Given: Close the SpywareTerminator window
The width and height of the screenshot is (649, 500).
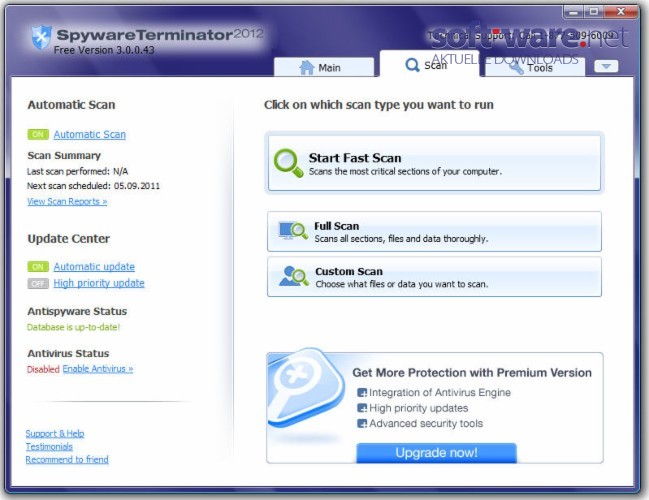Looking at the screenshot, I should (620, 12).
